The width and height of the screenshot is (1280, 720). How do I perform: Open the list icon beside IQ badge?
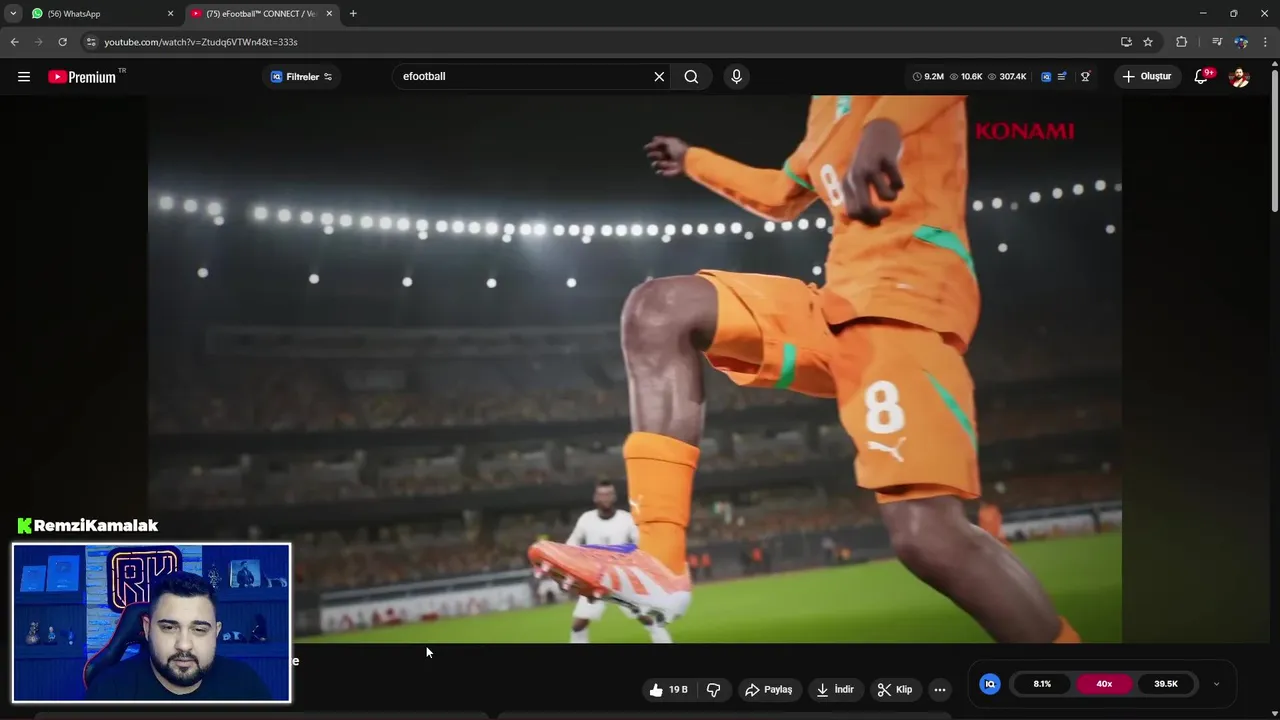pyautogui.click(x=1062, y=77)
